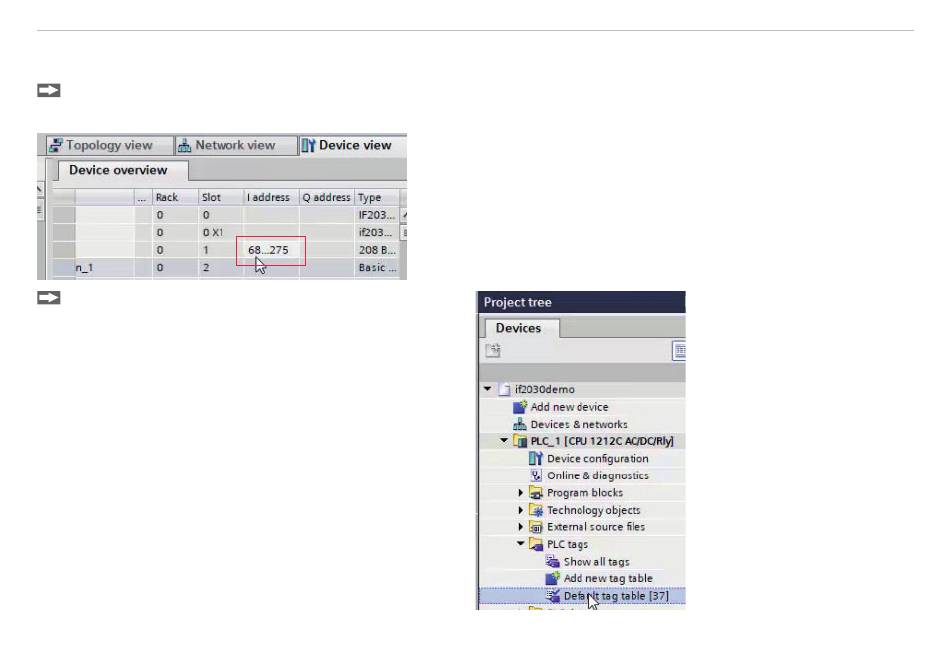The width and height of the screenshot is (950, 665).
Task: Click the toolbar icon below Devices tab
Action: pyautogui.click(x=495, y=350)
